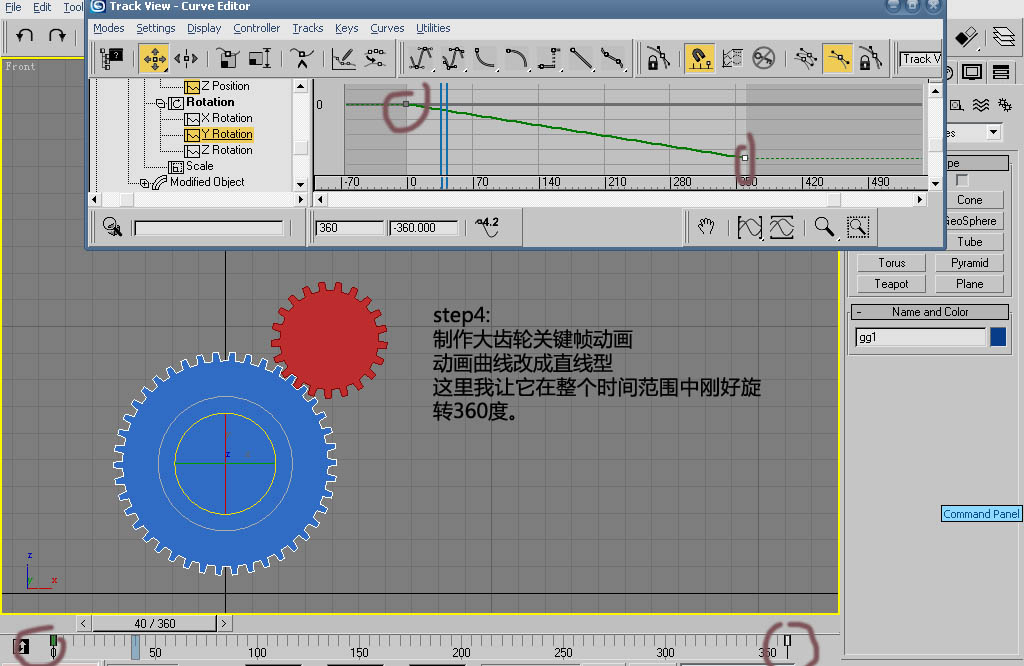1024x666 pixels.
Task: Open the Controller menu
Action: [257, 28]
